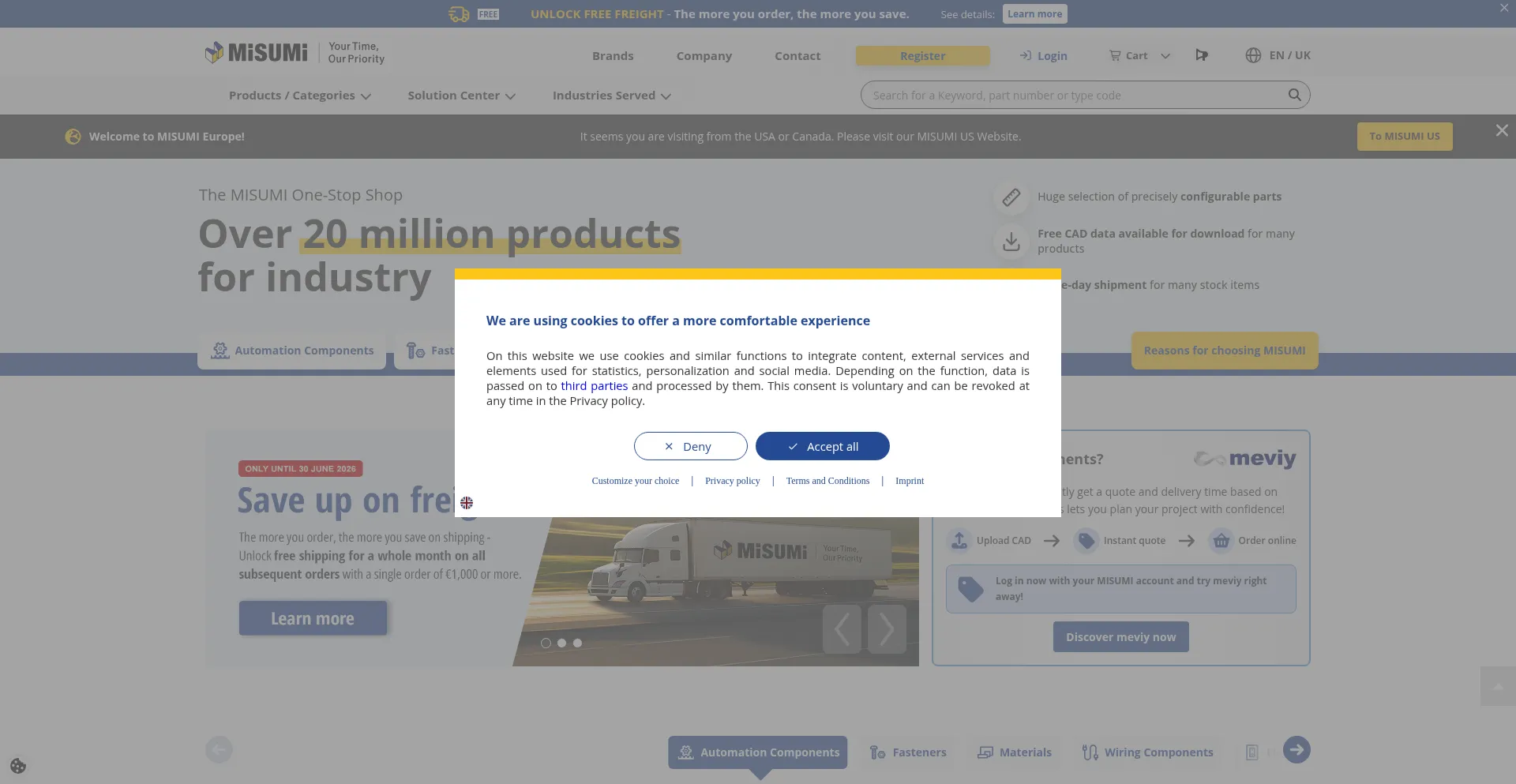The height and width of the screenshot is (784, 1516).
Task: Click the meviy logo
Action: [1244, 459]
